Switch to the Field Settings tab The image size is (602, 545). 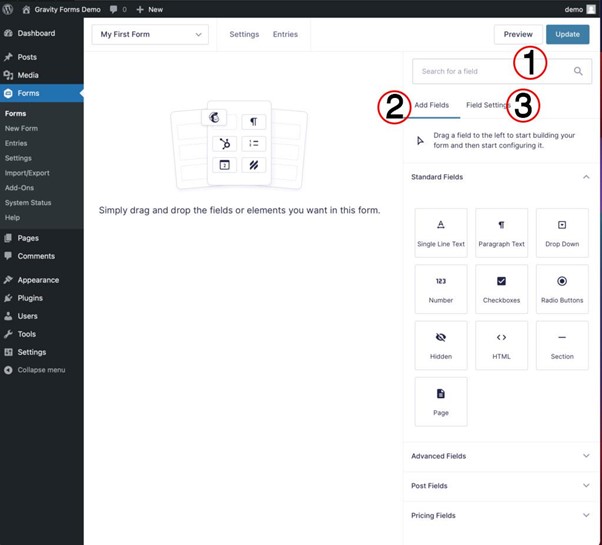click(488, 105)
